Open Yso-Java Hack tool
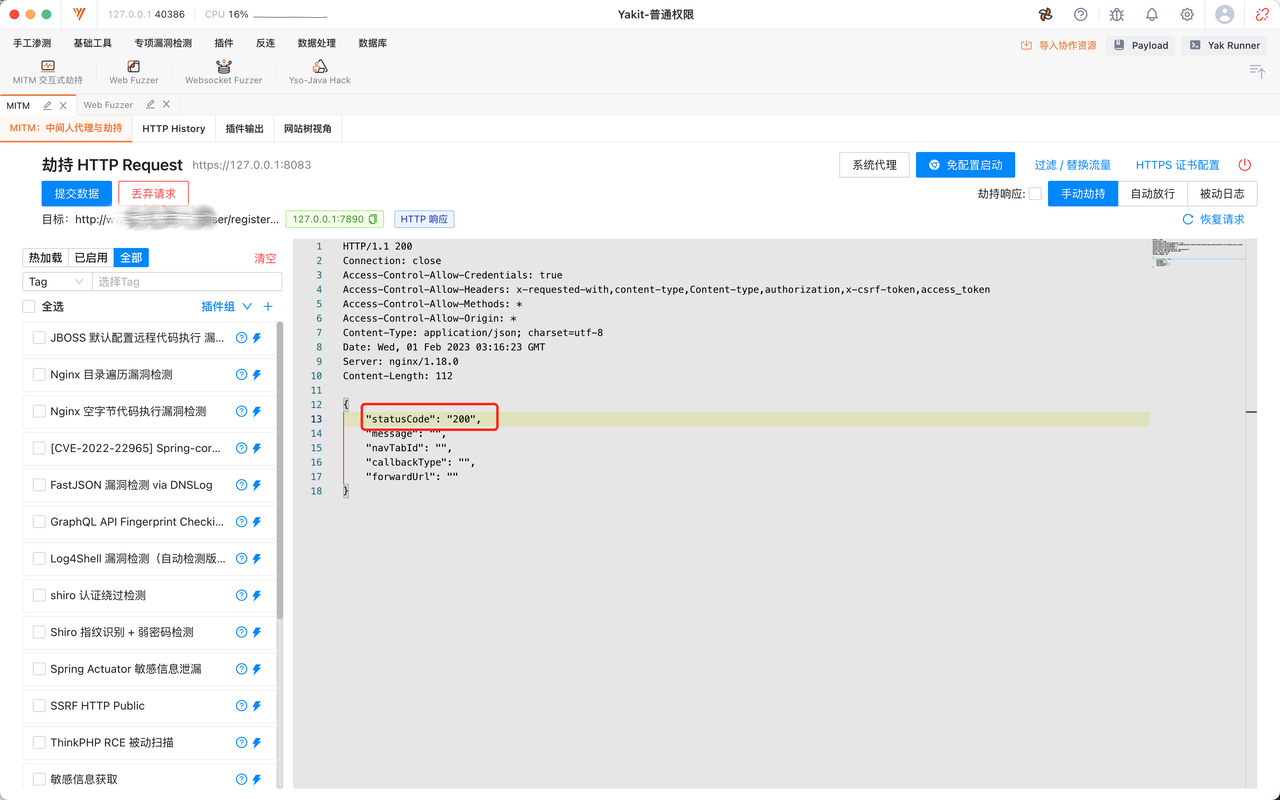 320,72
